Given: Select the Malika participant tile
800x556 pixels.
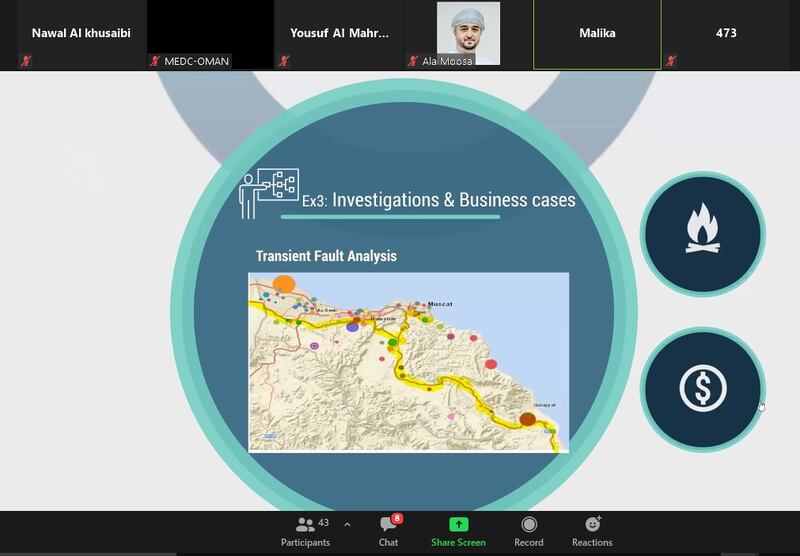Looking at the screenshot, I should point(597,34).
